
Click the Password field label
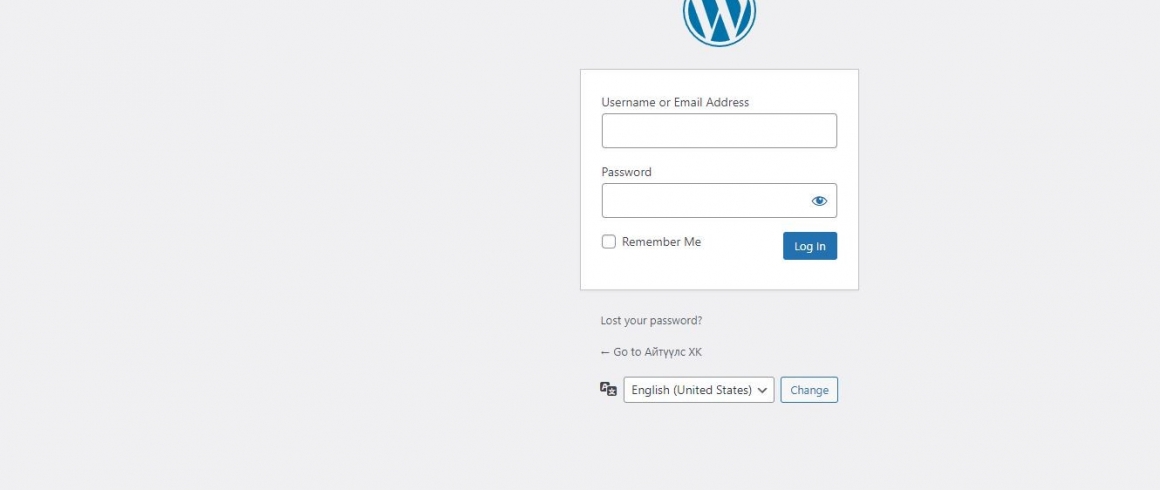[627, 172]
